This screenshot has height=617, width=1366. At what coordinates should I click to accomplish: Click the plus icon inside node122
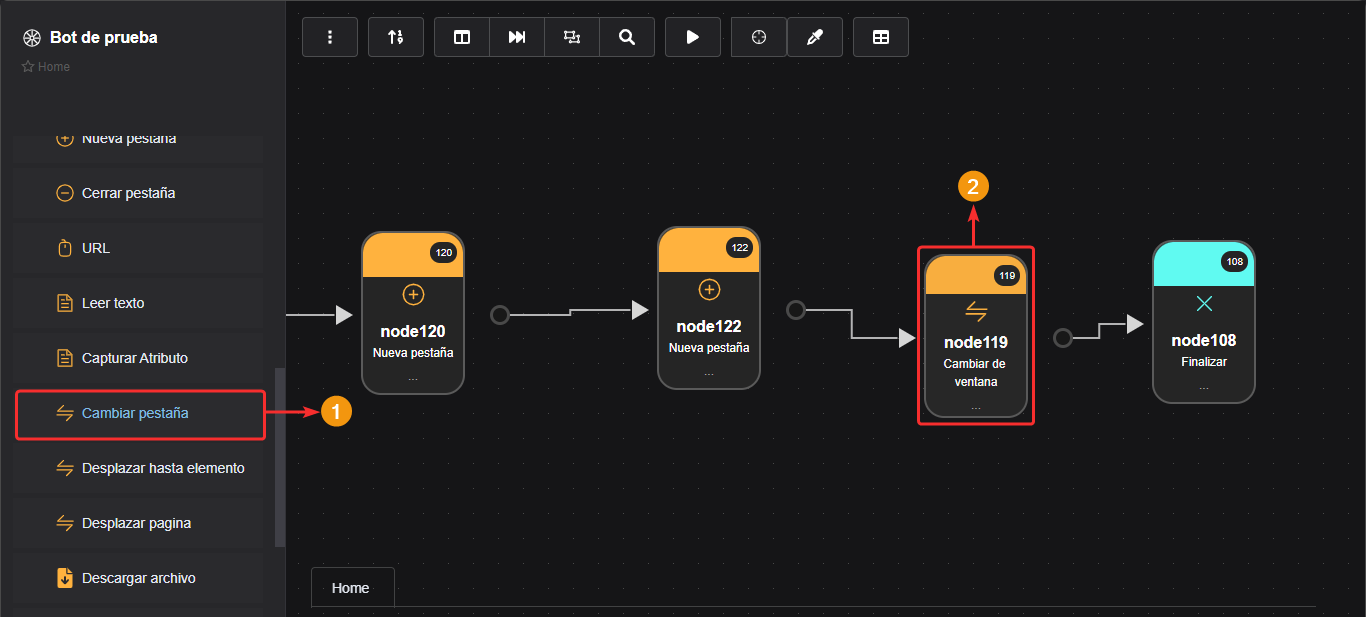click(x=709, y=290)
